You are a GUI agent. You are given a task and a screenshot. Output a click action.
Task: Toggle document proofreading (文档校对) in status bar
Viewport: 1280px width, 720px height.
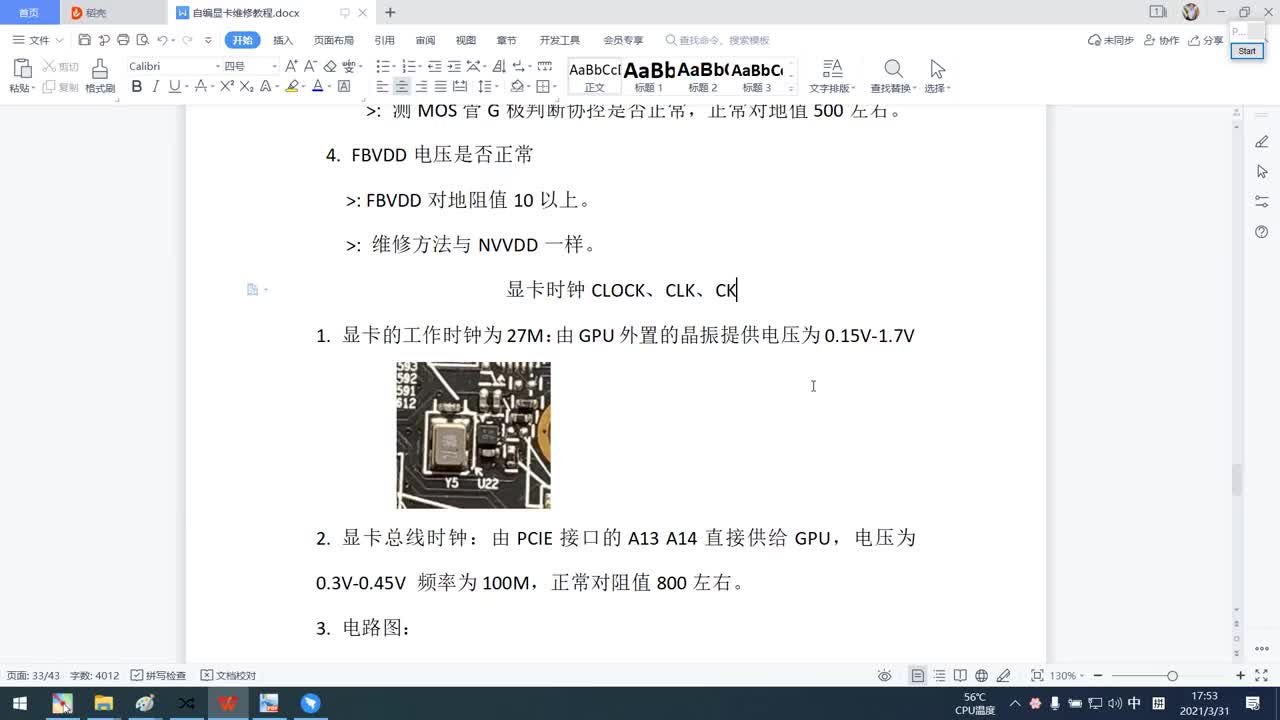coord(228,676)
